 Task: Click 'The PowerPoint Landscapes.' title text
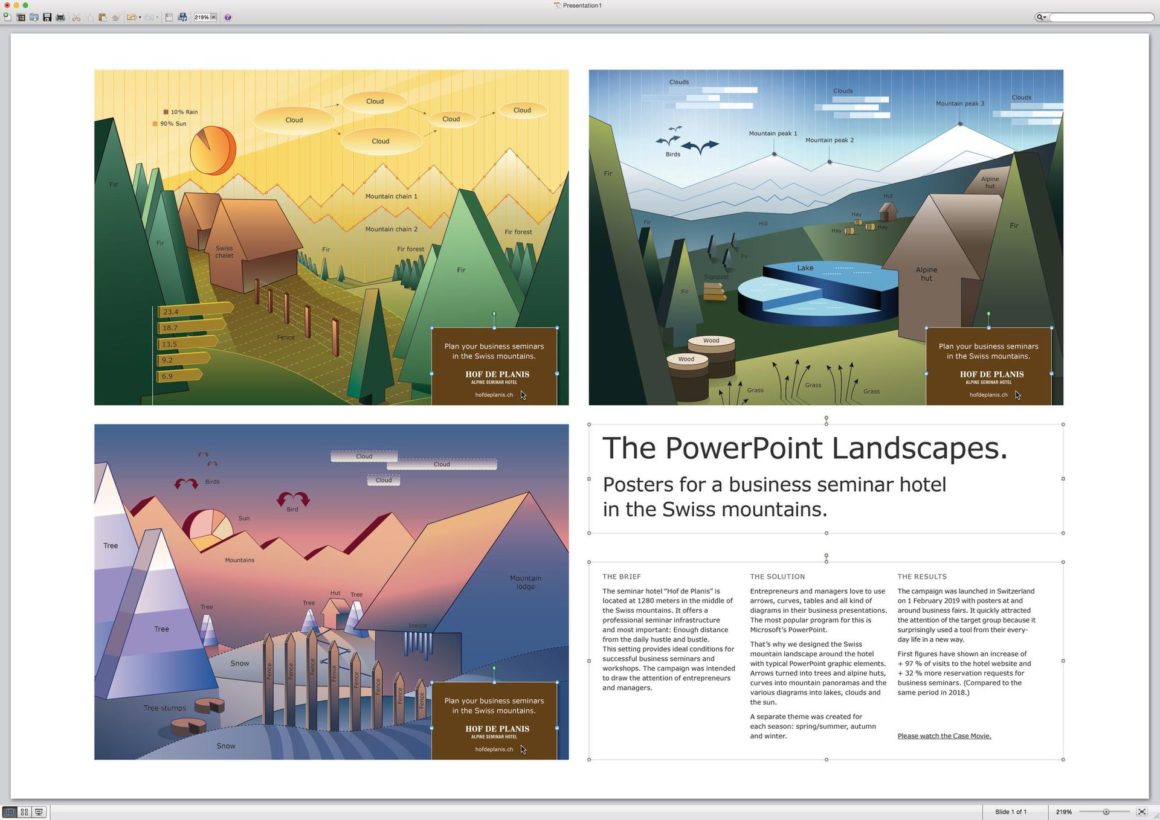[805, 448]
